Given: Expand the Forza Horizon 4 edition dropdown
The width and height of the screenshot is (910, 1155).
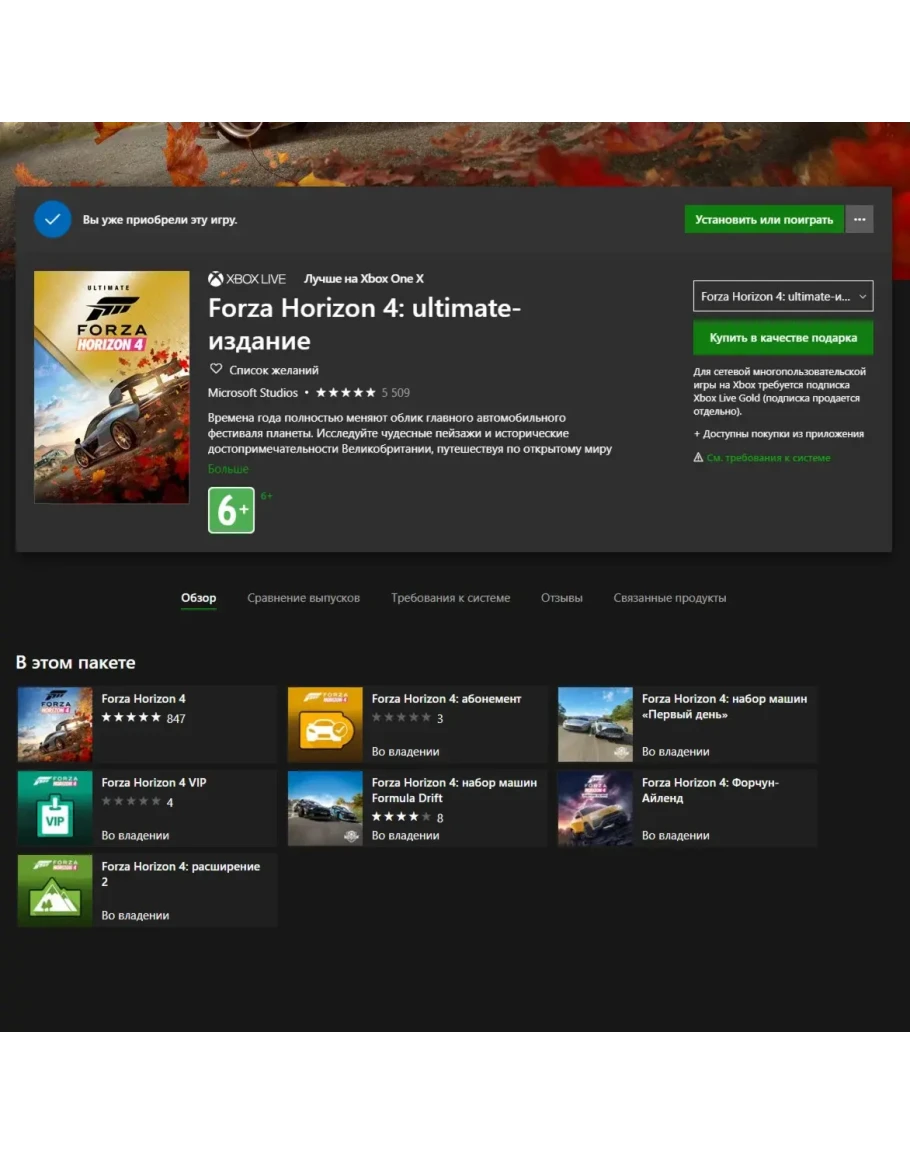Looking at the screenshot, I should pyautogui.click(x=783, y=297).
